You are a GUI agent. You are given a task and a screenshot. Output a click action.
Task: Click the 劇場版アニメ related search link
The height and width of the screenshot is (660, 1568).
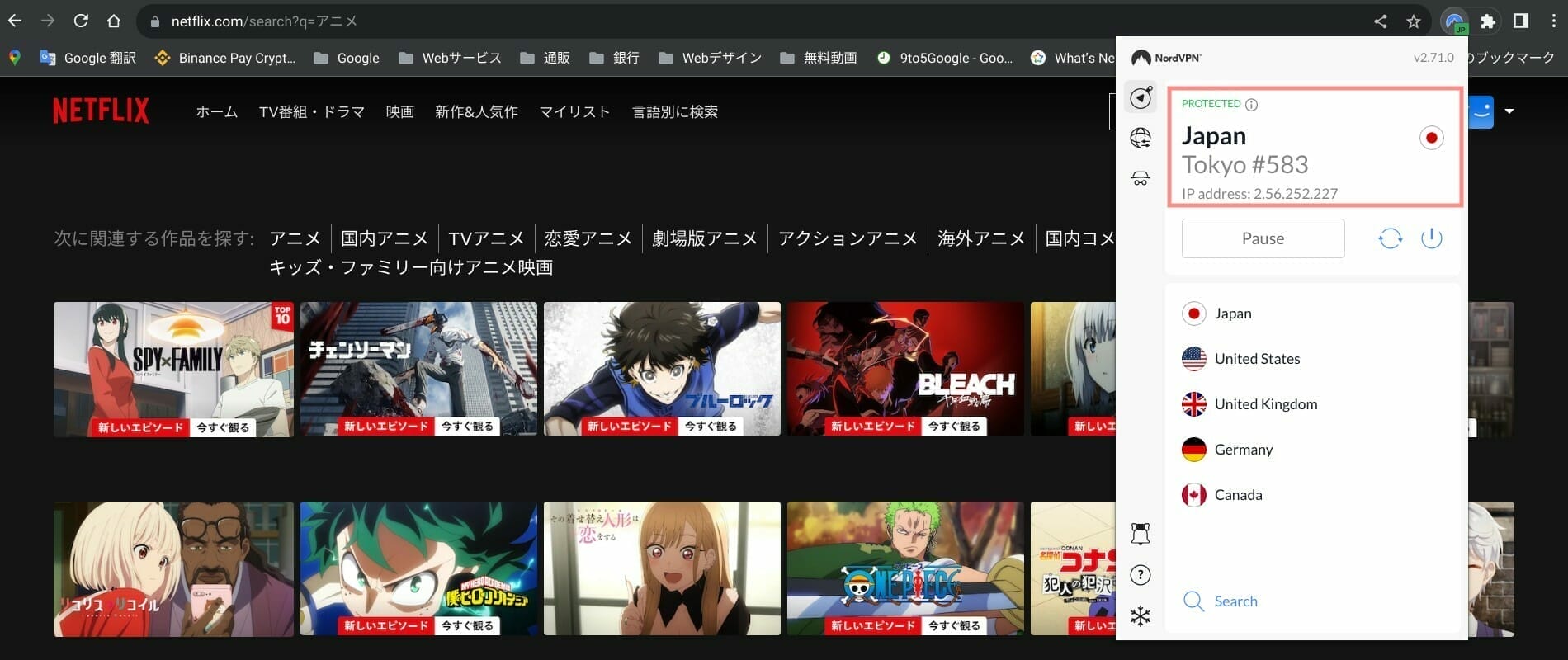coord(704,238)
